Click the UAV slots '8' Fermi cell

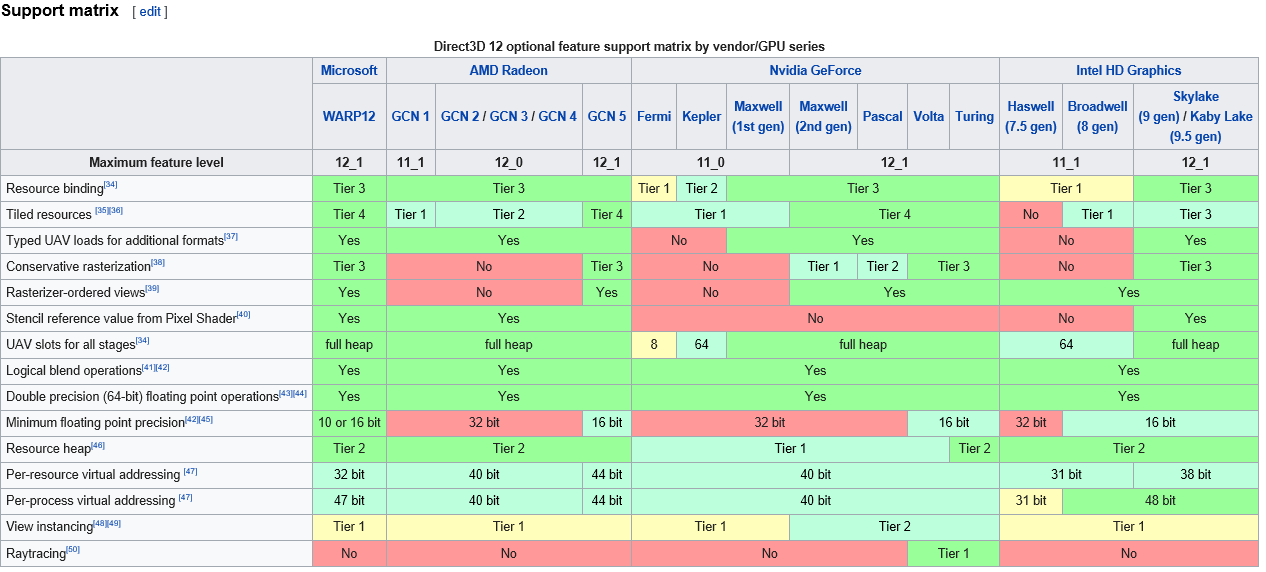pos(654,344)
